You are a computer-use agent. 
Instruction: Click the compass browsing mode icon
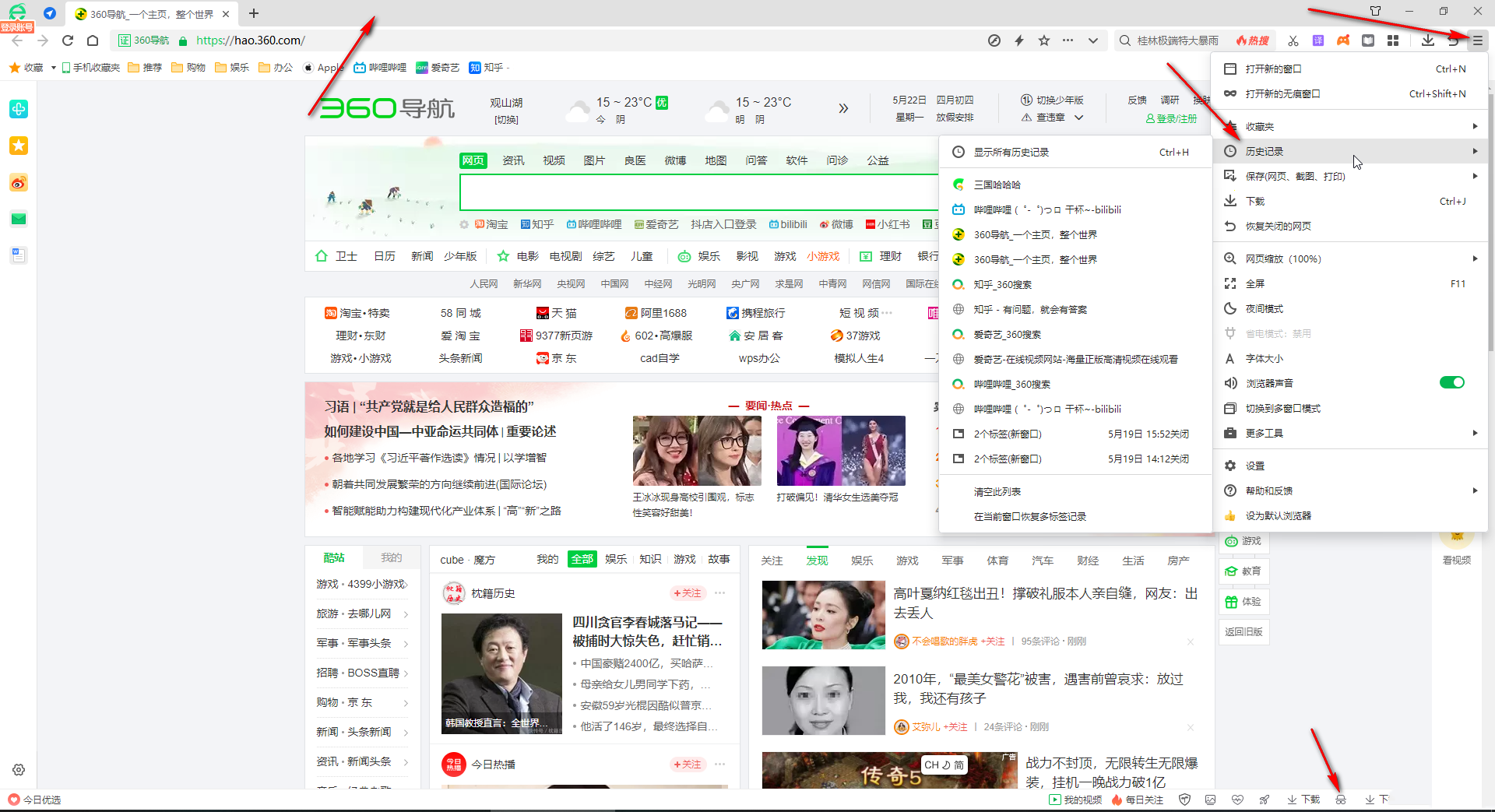(x=994, y=40)
